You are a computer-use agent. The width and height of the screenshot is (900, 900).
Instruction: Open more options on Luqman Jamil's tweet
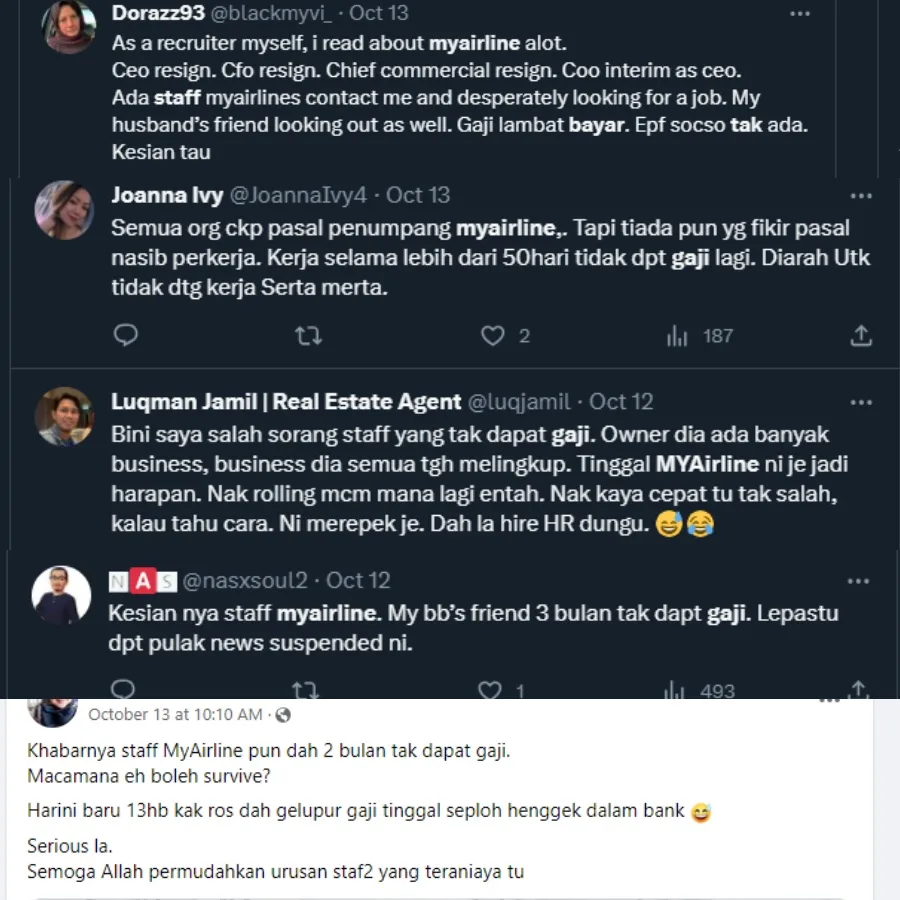click(860, 402)
